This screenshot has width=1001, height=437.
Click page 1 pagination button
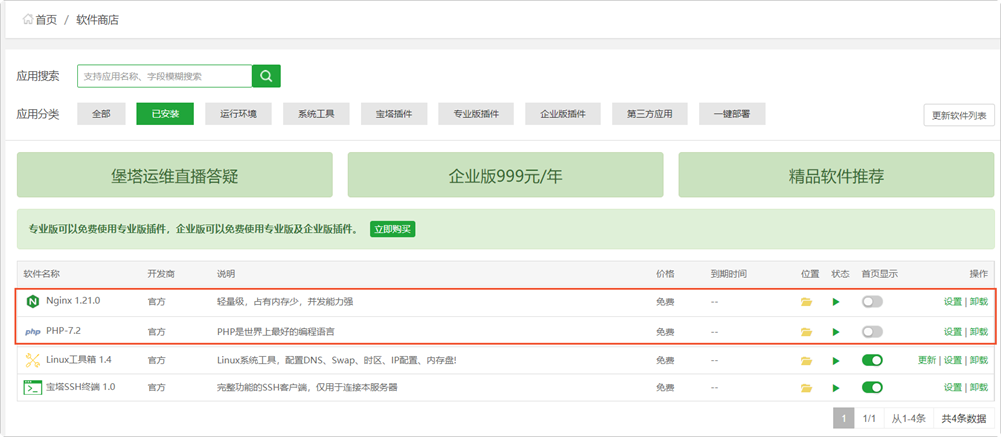click(x=843, y=418)
